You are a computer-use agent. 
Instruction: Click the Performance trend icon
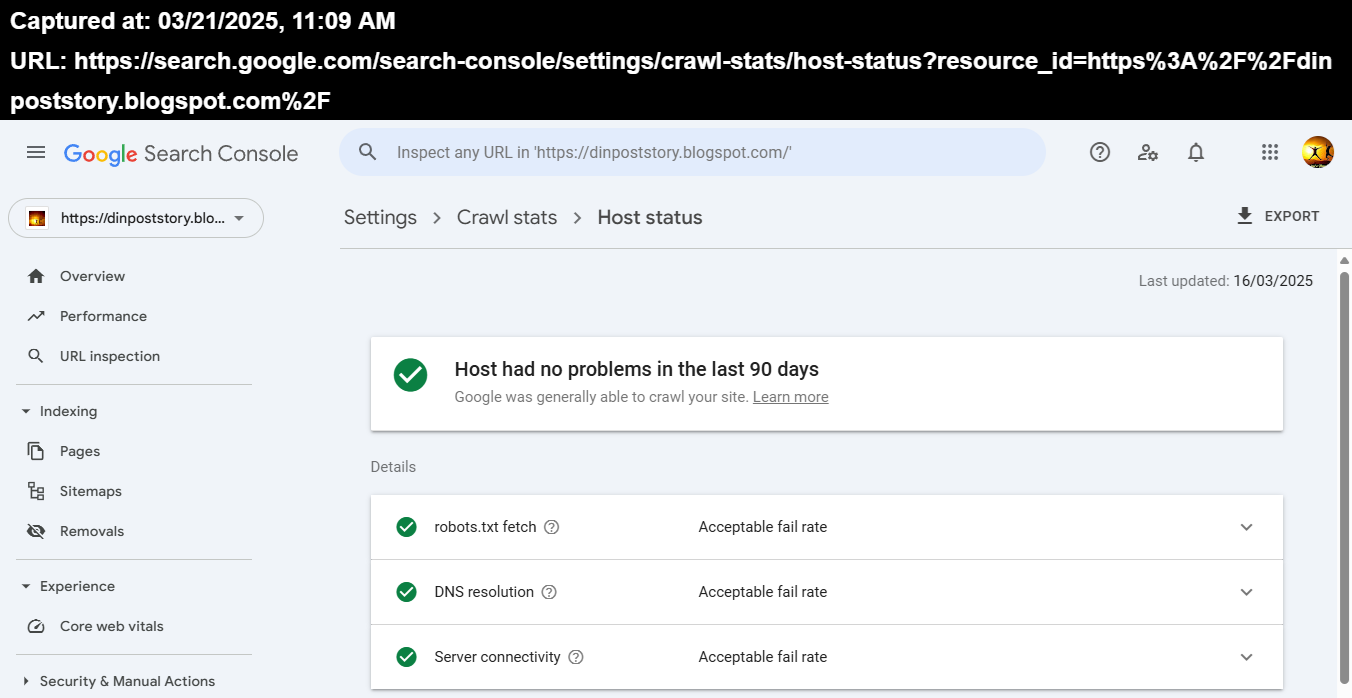click(x=36, y=316)
